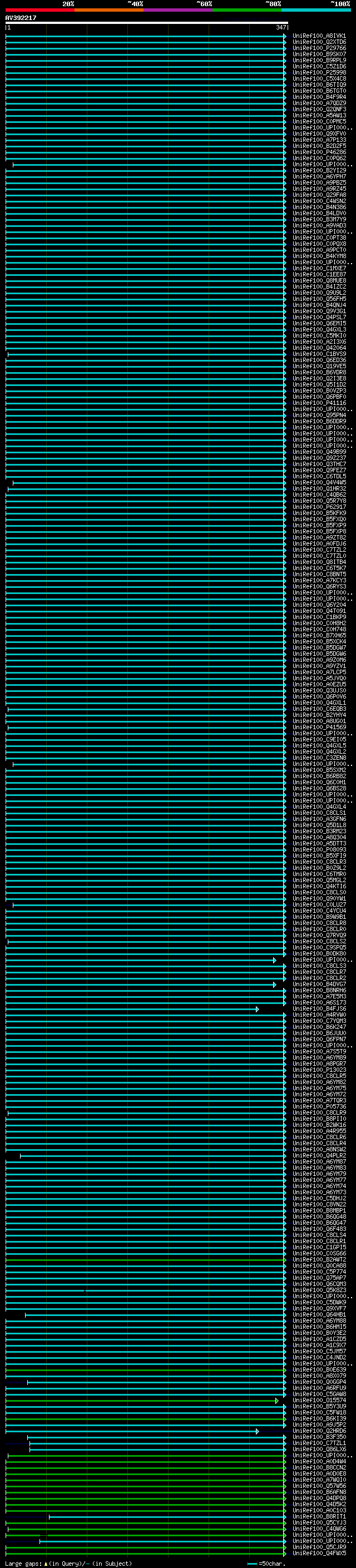Select the UniRef100_P62917 label
Screen dimensions: 356x1568
(x=319, y=507)
